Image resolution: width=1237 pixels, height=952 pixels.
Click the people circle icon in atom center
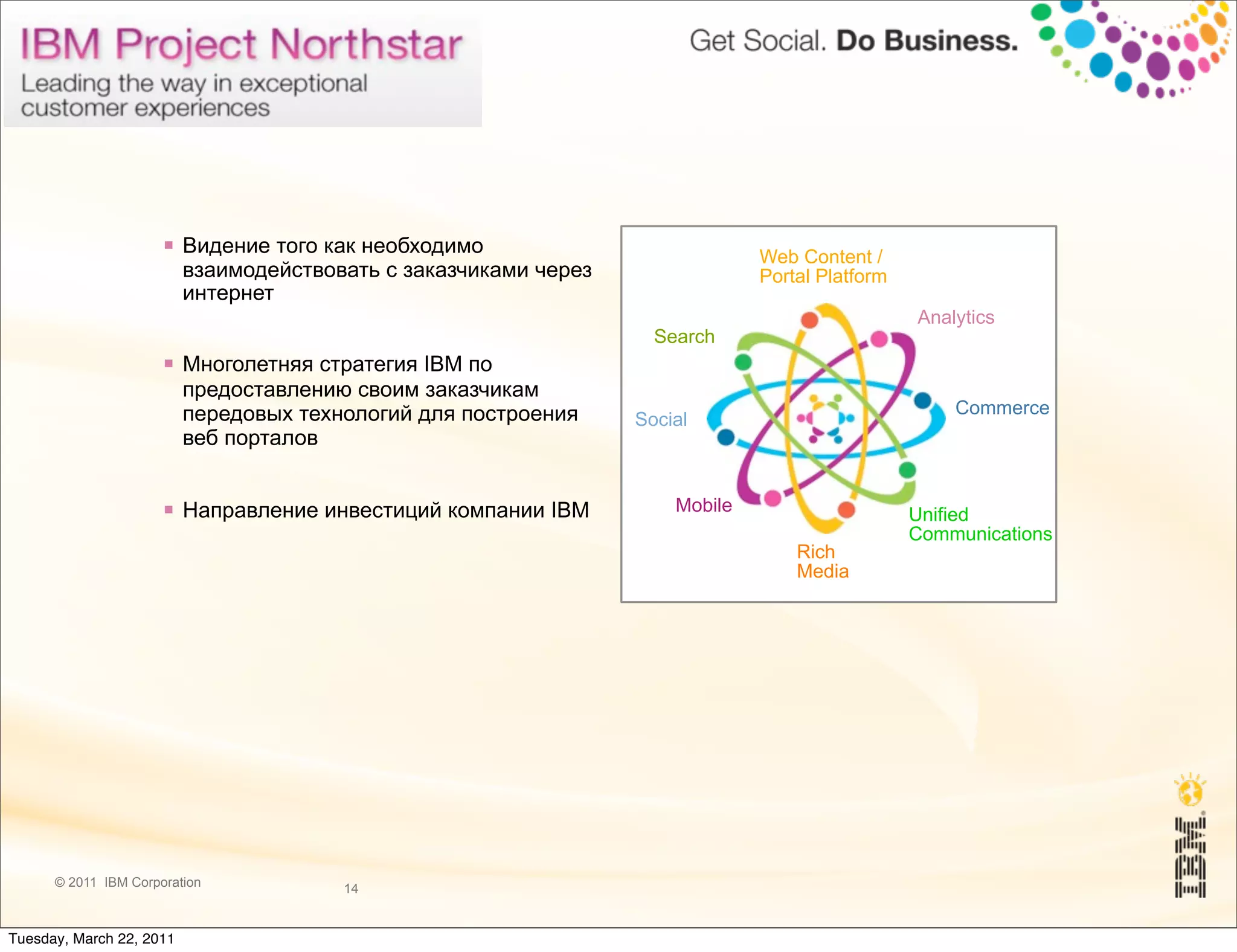825,418
